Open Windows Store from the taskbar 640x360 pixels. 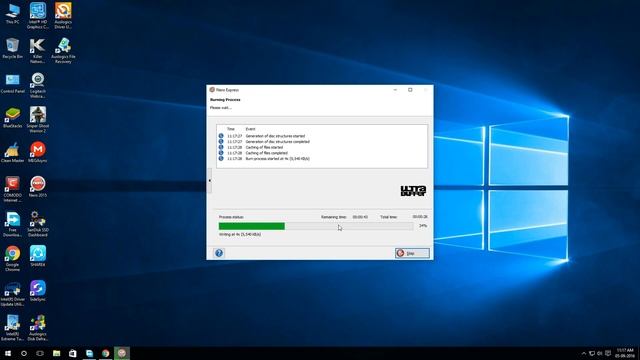(x=73, y=353)
